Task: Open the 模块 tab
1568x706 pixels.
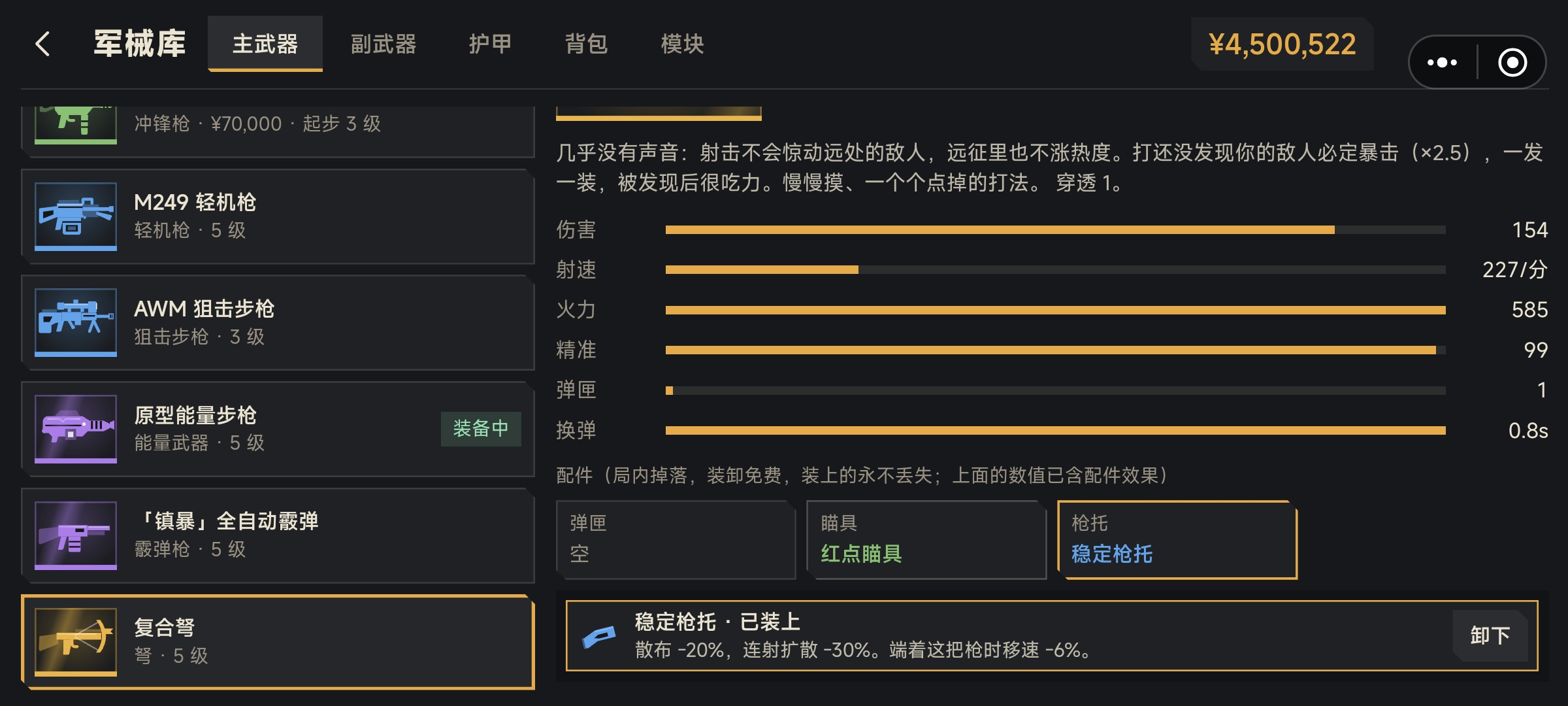Action: click(682, 44)
